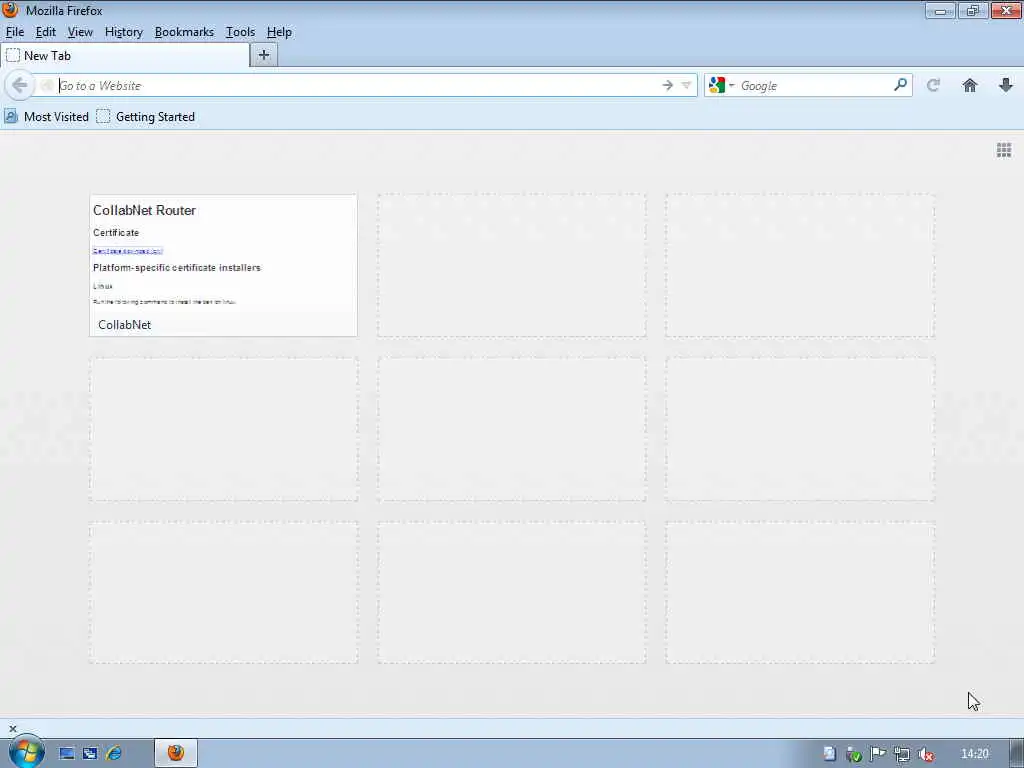
Task: Click the taskbar clock showing 14:20
Action: [x=975, y=754]
